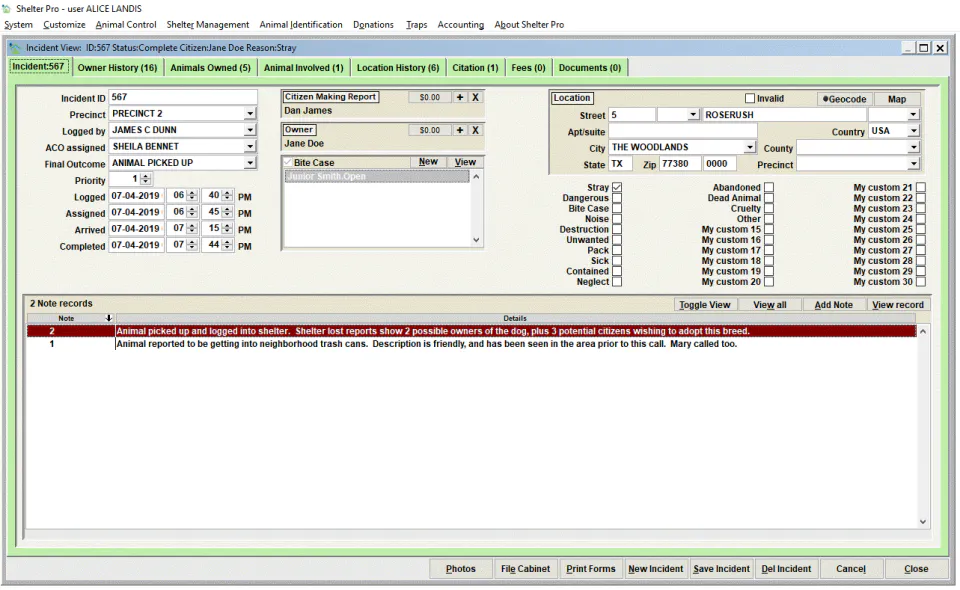The height and width of the screenshot is (590, 960).
Task: Clear the Owner using its X icon
Action: [475, 130]
